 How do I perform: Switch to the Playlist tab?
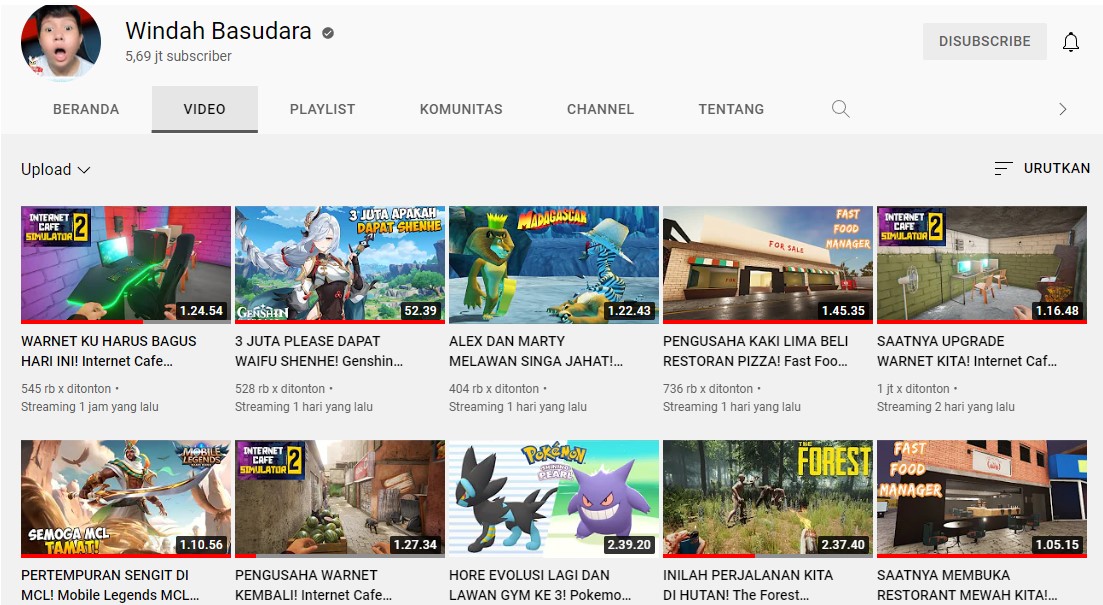[x=322, y=109]
